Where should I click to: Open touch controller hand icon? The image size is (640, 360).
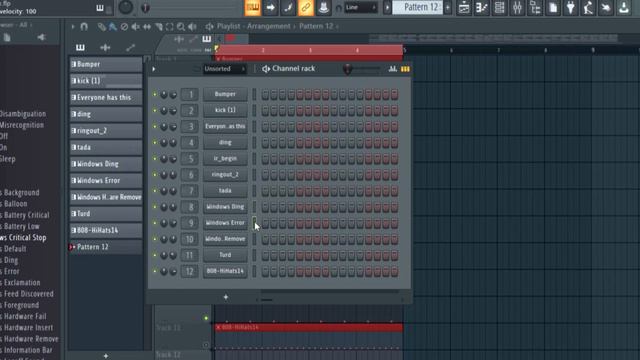tap(606, 7)
